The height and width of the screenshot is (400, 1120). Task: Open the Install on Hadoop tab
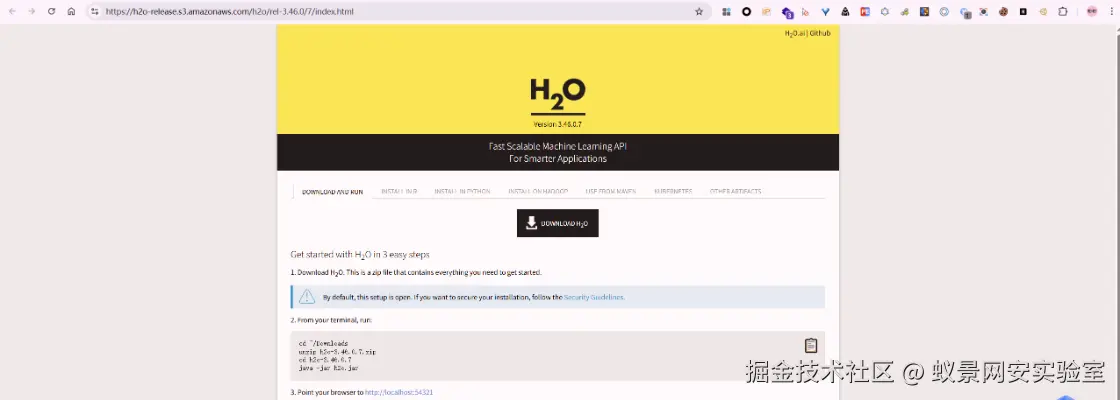click(x=538, y=191)
